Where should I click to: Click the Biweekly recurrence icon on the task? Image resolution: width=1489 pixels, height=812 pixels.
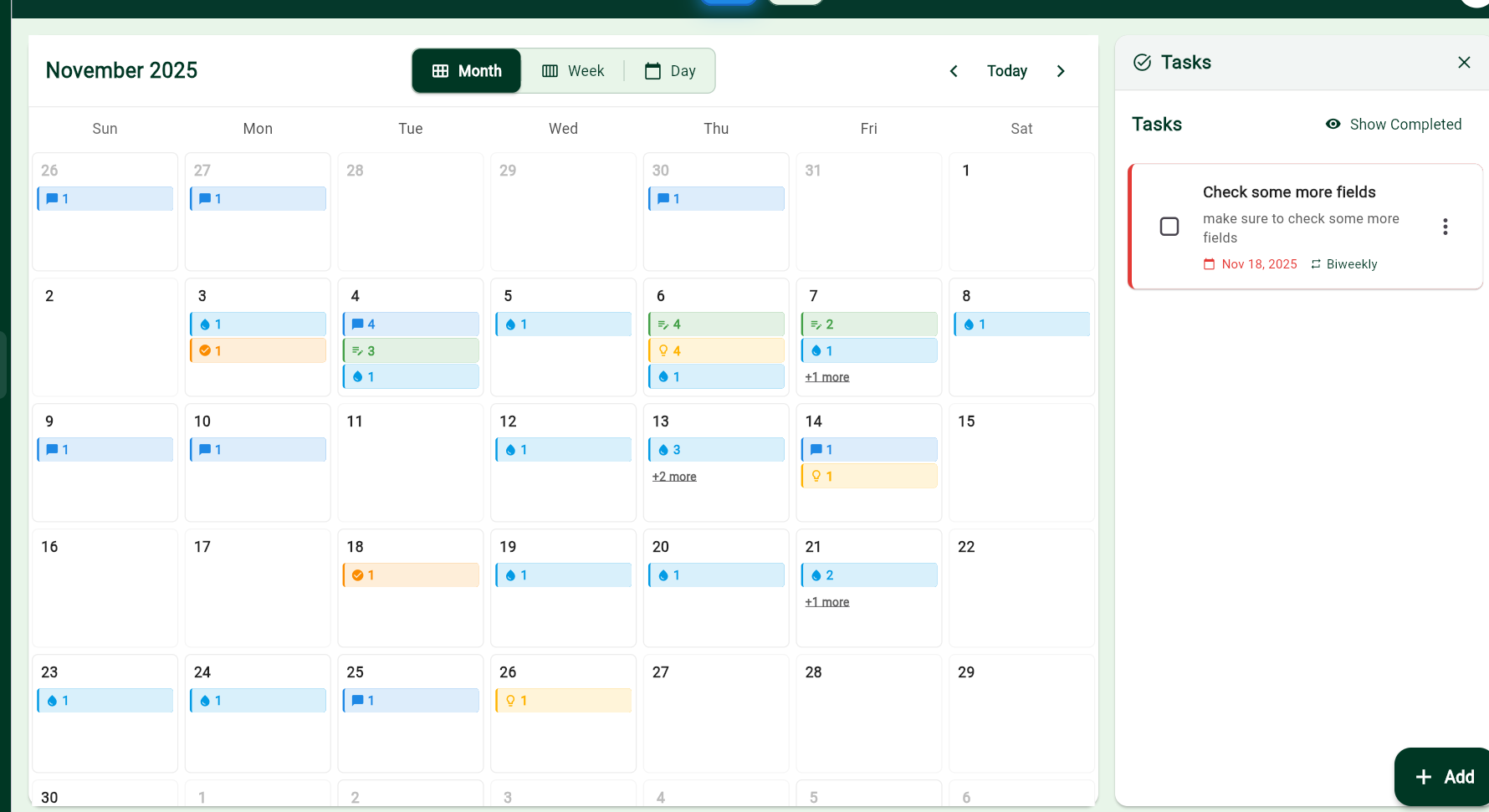[1316, 263]
